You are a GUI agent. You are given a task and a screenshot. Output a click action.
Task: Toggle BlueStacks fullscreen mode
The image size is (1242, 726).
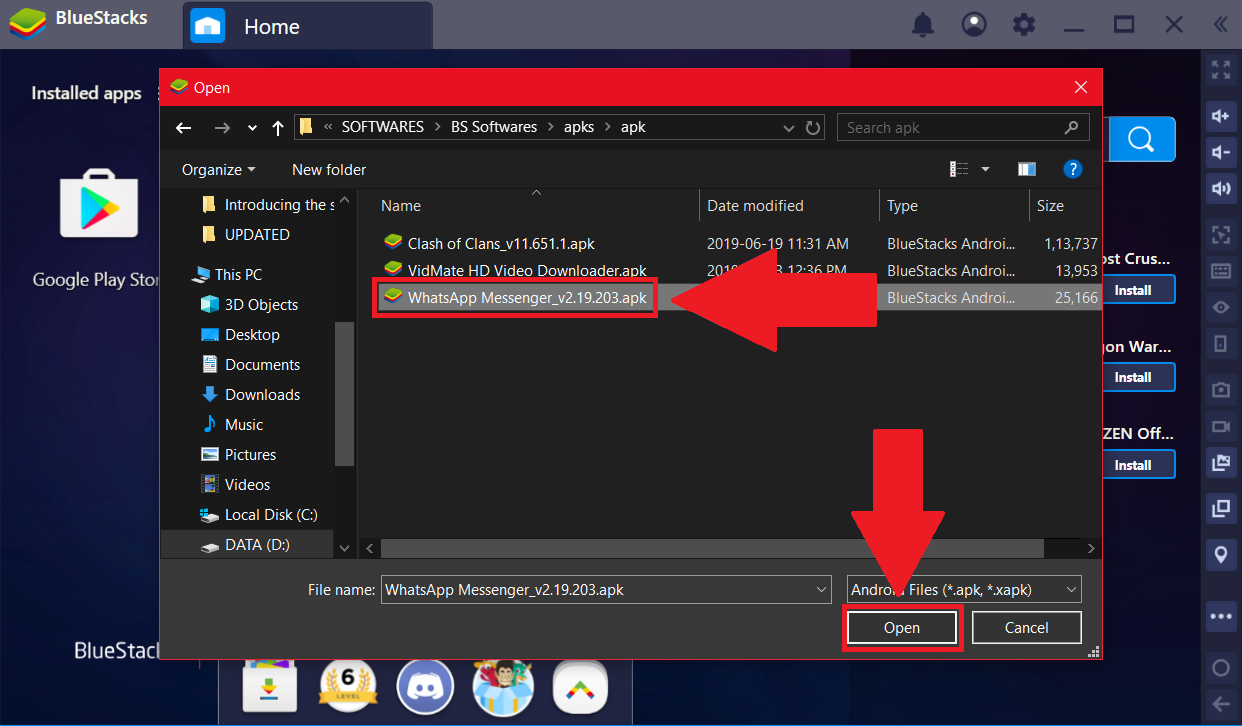click(1220, 70)
